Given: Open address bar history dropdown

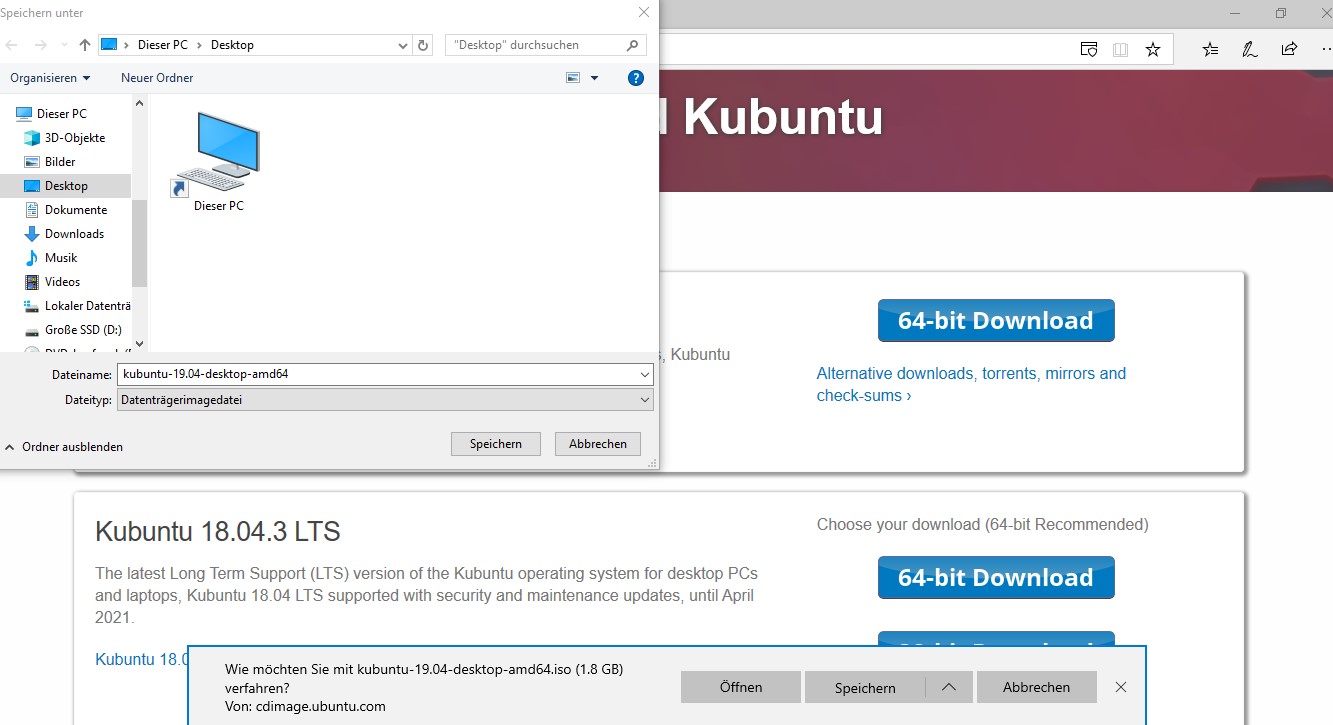Looking at the screenshot, I should point(403,45).
